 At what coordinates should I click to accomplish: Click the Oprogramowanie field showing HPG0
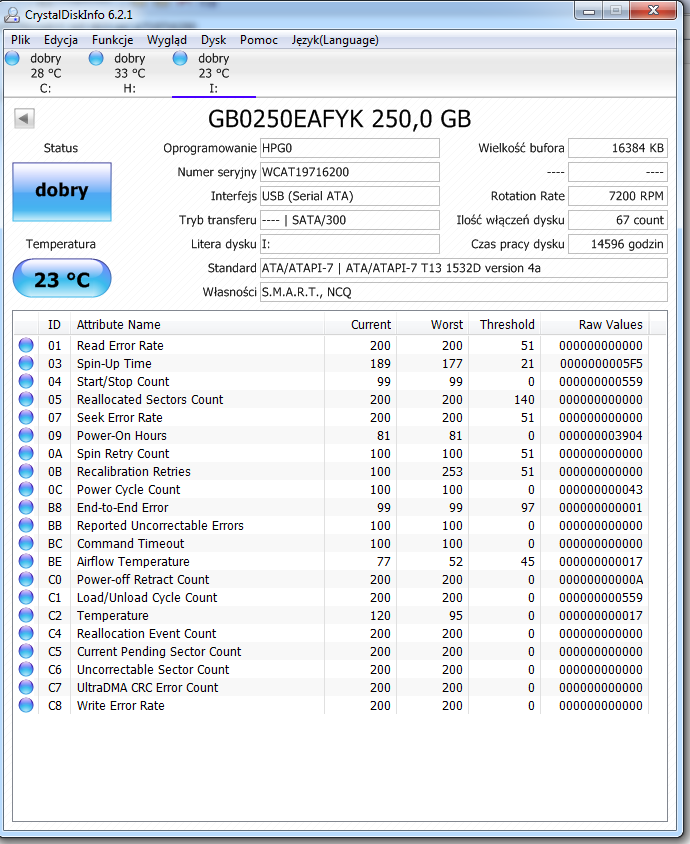[350, 148]
